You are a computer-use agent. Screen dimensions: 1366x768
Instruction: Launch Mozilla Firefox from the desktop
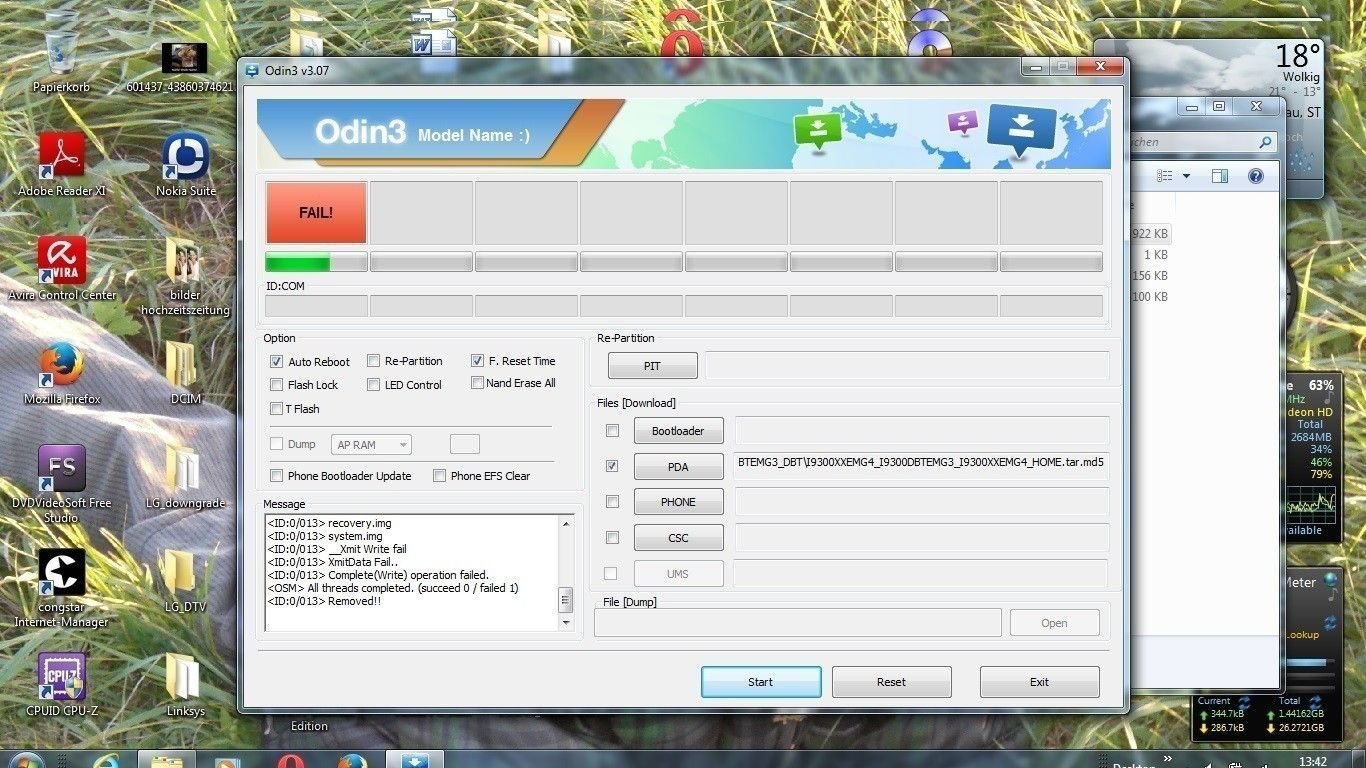62,373
